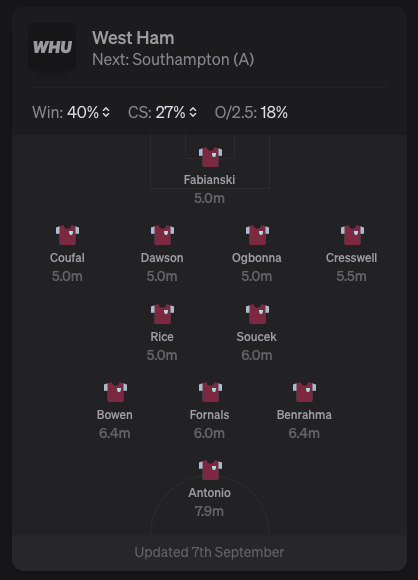Screen dimensions: 418x580
Task: Open the WHU team badge
Action: 52,47
